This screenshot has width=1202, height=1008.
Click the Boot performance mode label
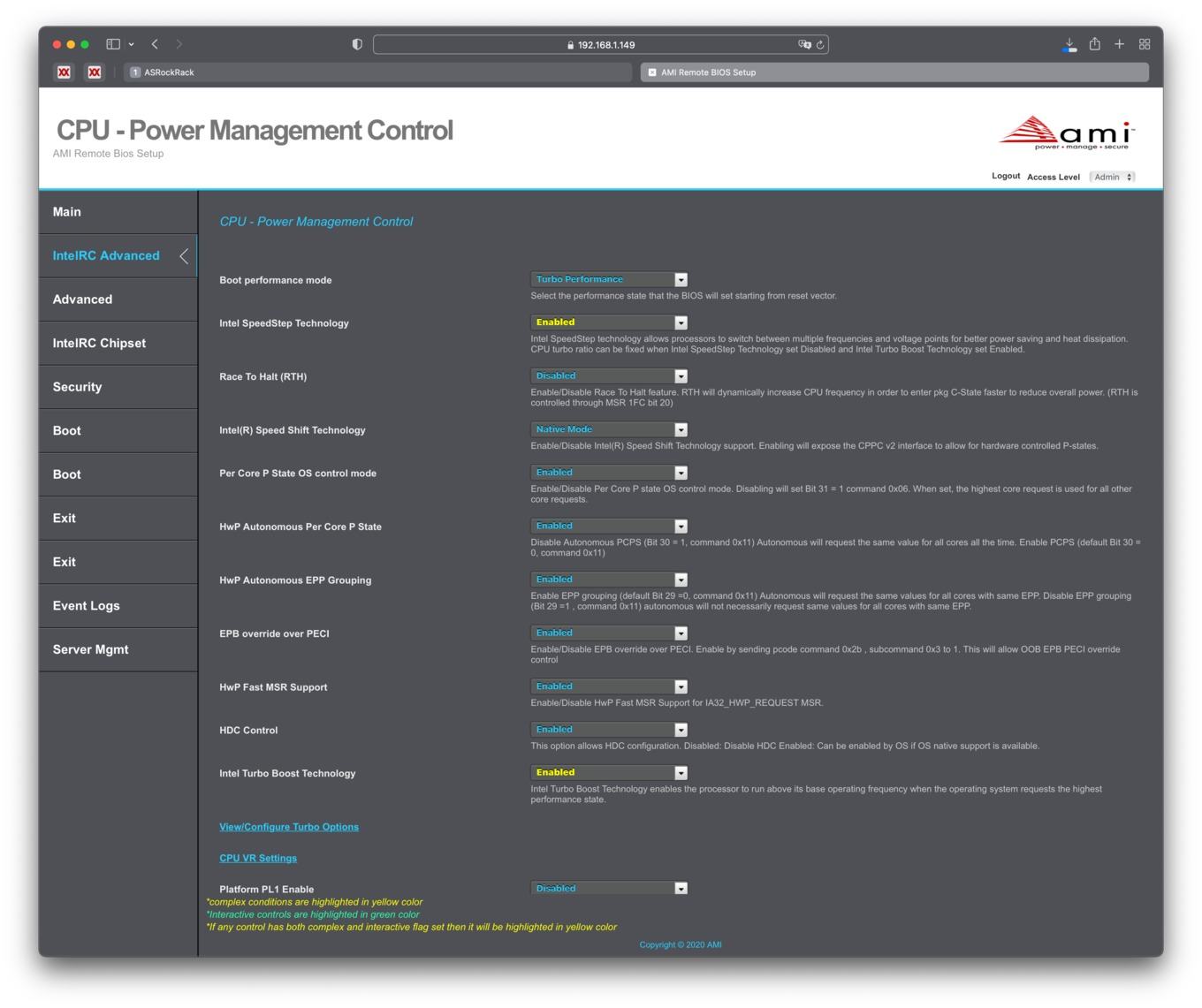pyautogui.click(x=276, y=280)
